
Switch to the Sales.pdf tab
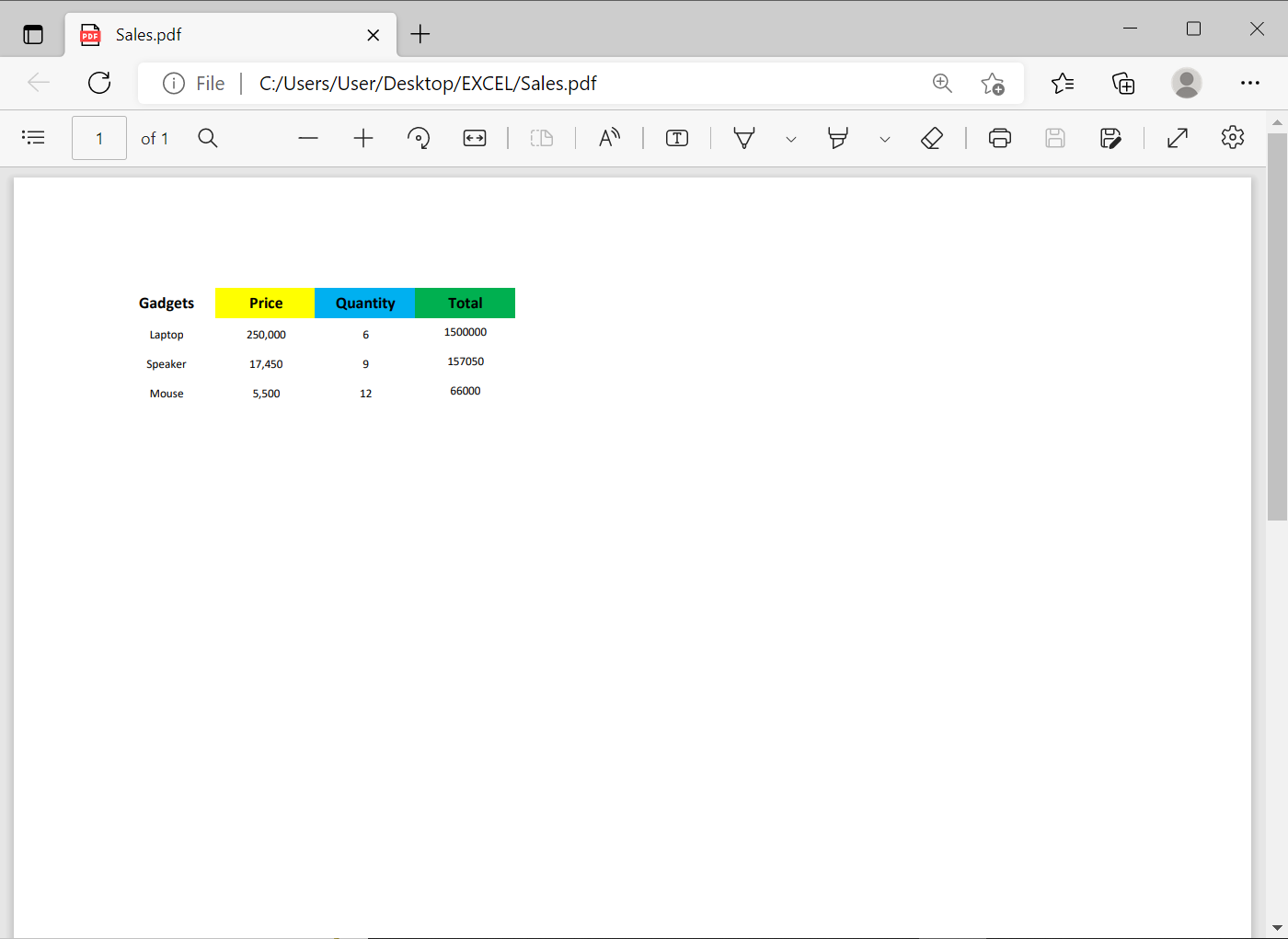212,34
